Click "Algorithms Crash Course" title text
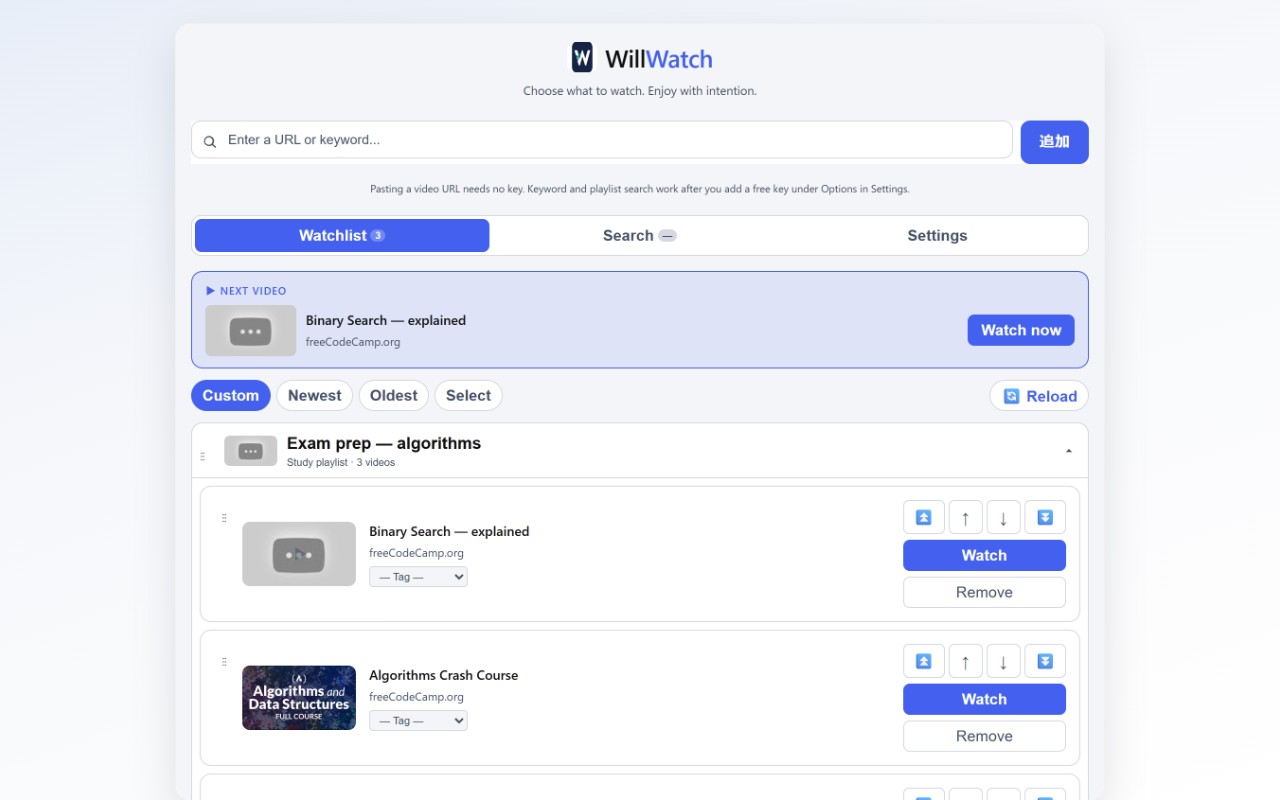This screenshot has width=1280, height=800. click(x=444, y=675)
